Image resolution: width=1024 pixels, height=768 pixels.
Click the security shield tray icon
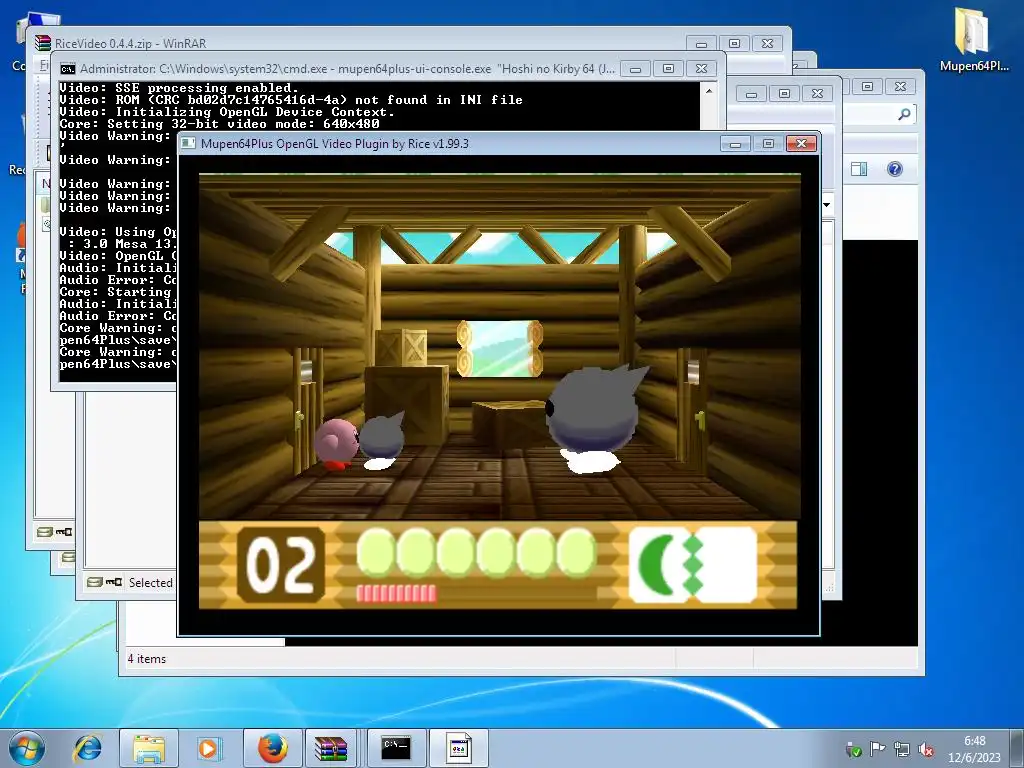(852, 750)
